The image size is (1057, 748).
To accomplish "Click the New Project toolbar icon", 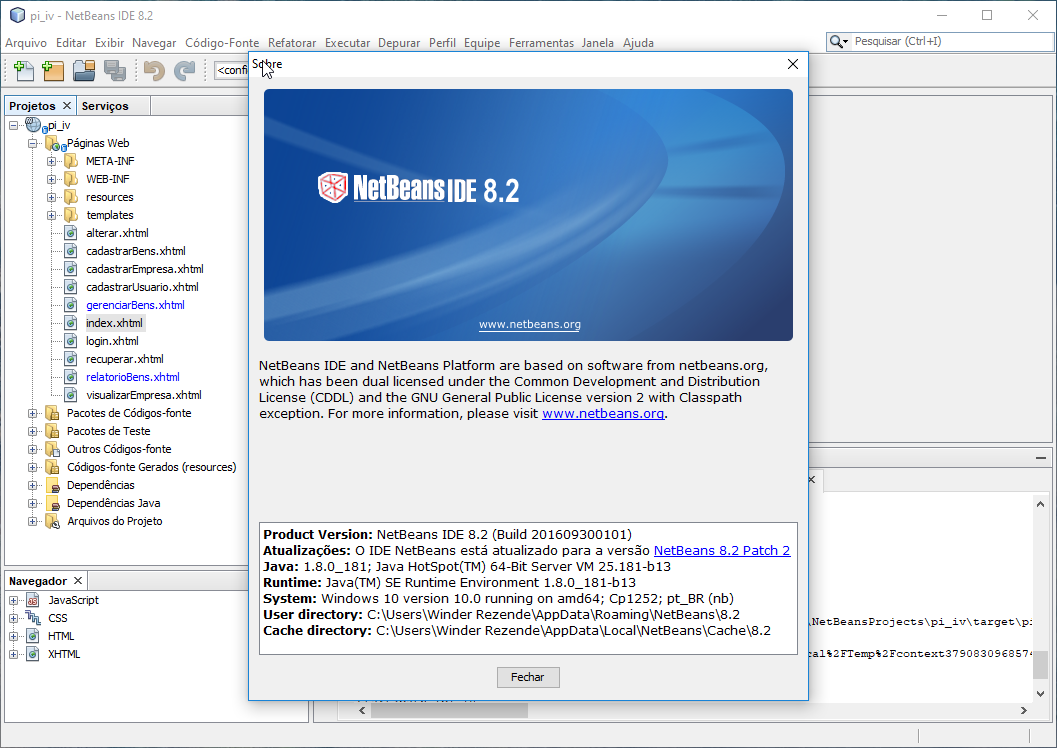I will (53, 70).
